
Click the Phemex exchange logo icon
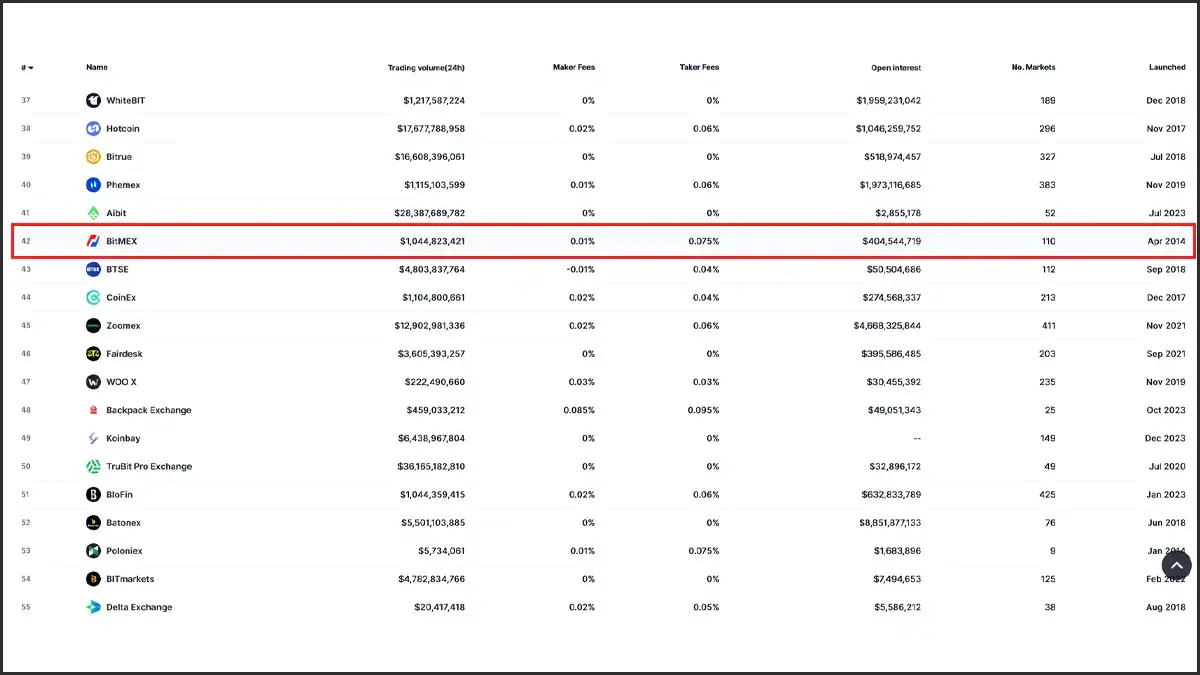click(x=93, y=185)
